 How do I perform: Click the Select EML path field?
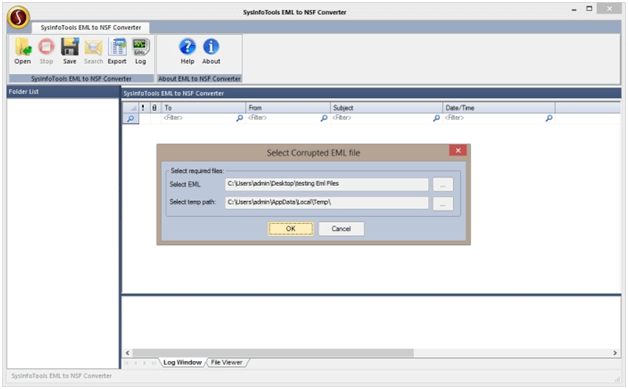coord(326,184)
